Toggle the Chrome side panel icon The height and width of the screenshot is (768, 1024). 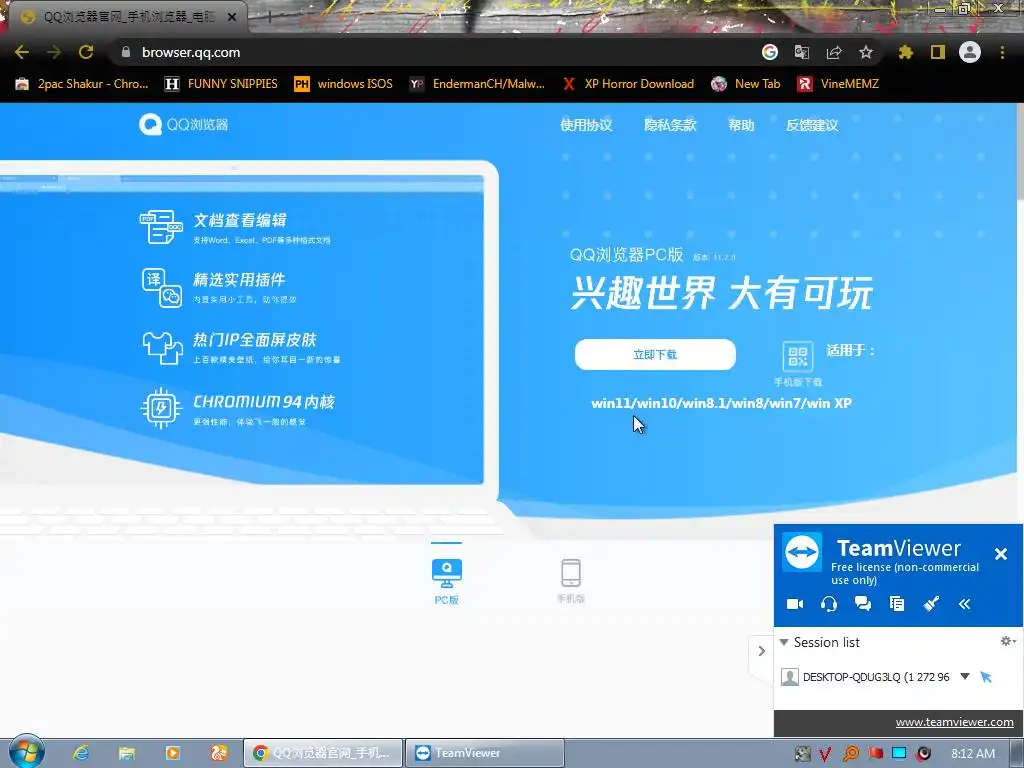(x=938, y=52)
